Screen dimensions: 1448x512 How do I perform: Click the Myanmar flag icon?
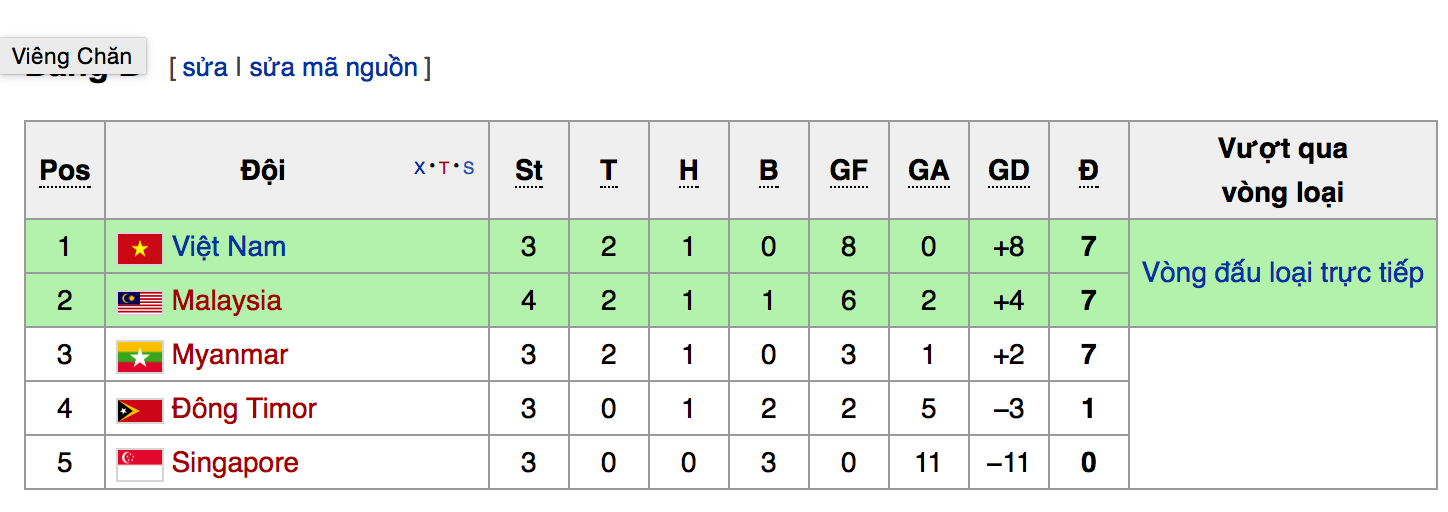(x=139, y=356)
